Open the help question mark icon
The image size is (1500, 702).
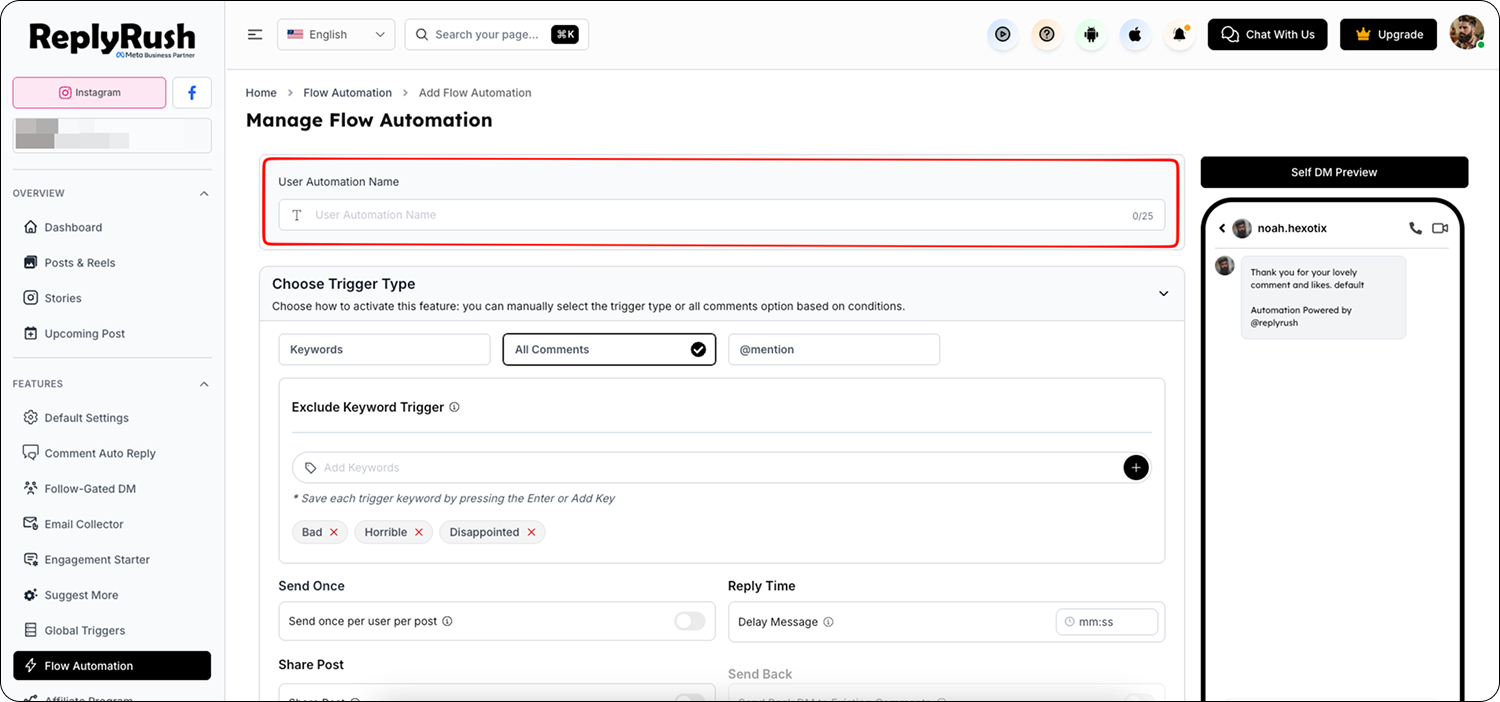pos(1047,34)
